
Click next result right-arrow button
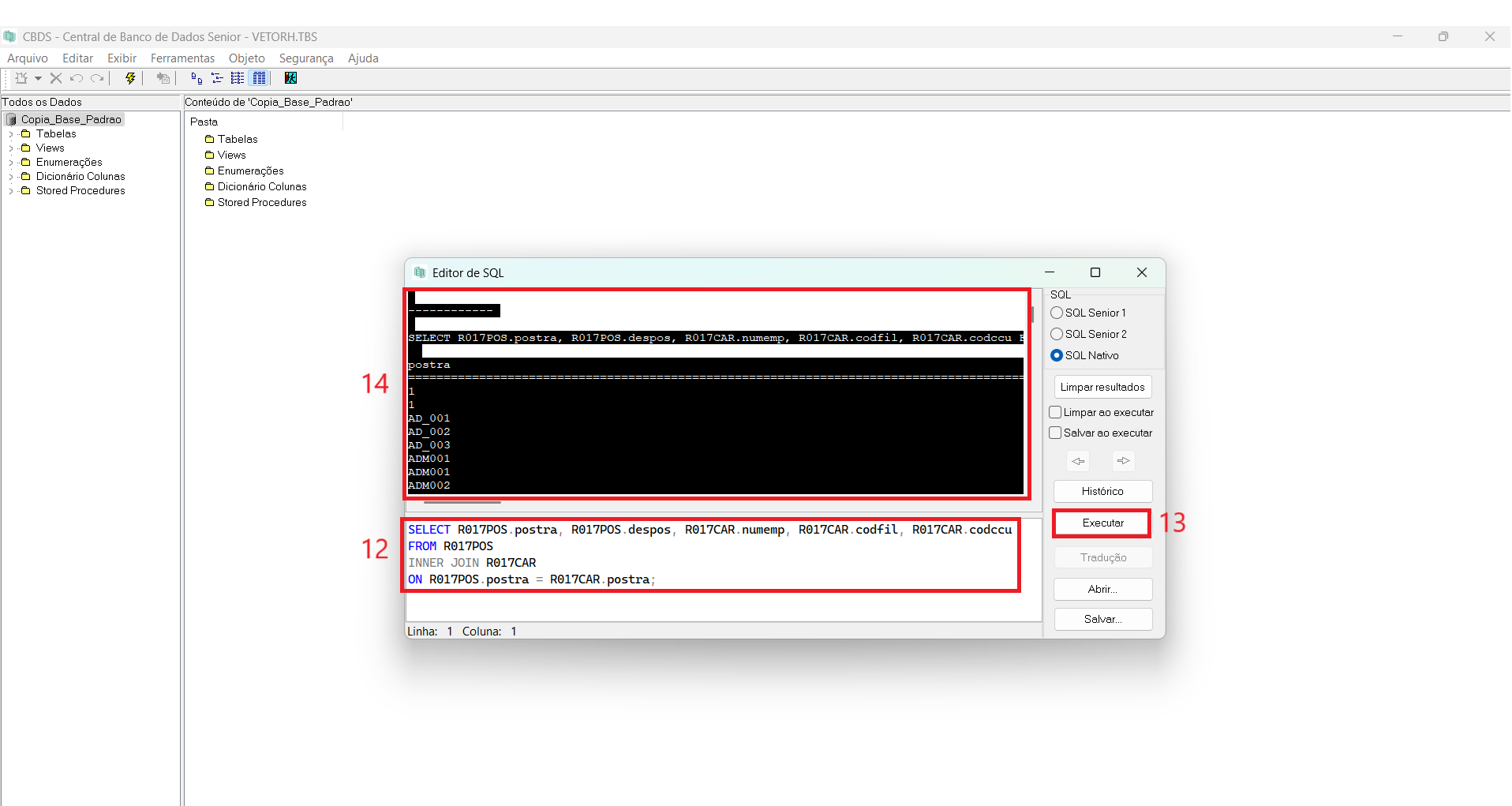[x=1124, y=460]
